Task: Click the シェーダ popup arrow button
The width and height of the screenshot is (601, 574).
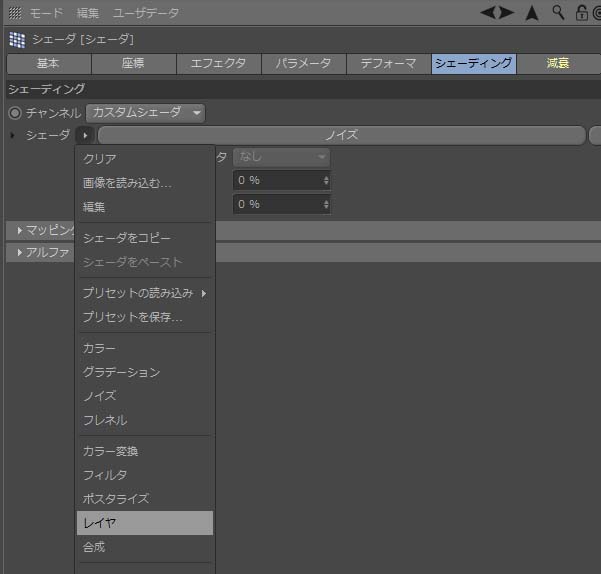Action: 85,135
